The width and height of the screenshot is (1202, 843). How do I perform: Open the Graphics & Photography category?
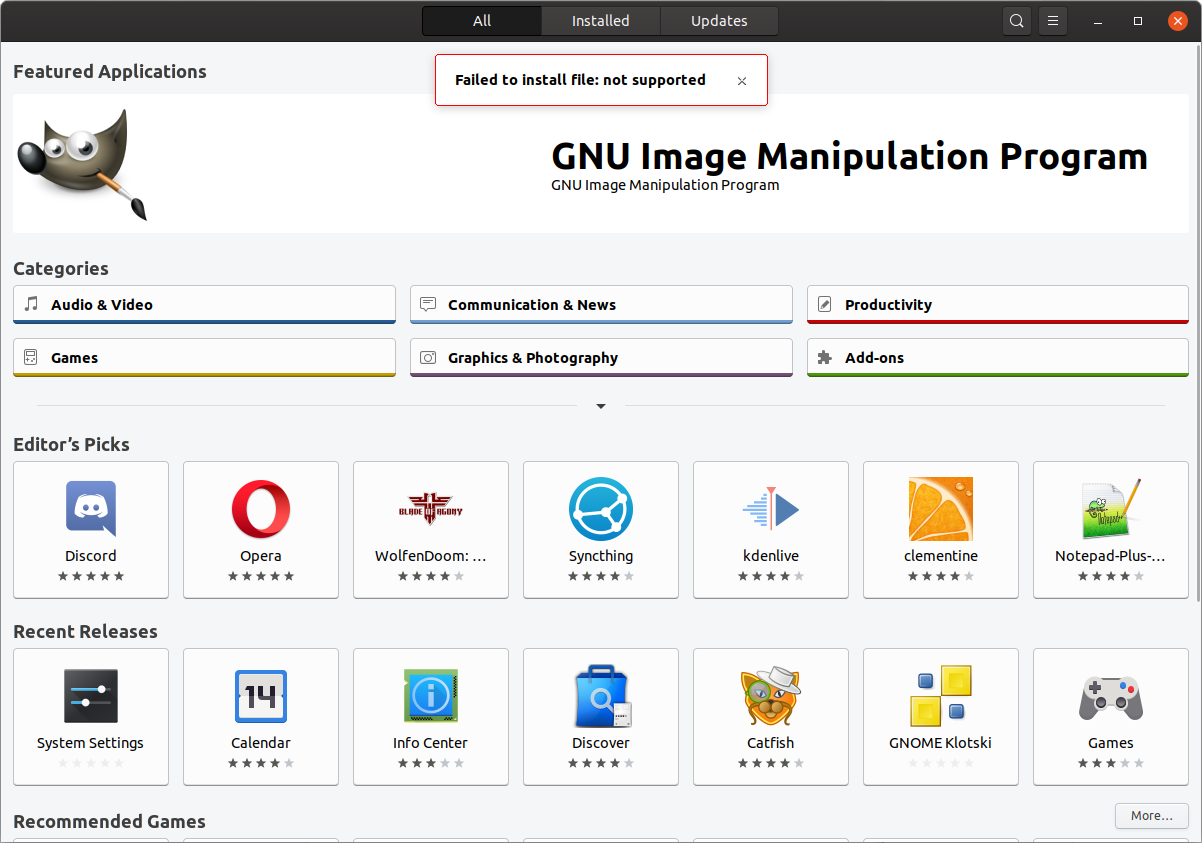pyautogui.click(x=601, y=357)
